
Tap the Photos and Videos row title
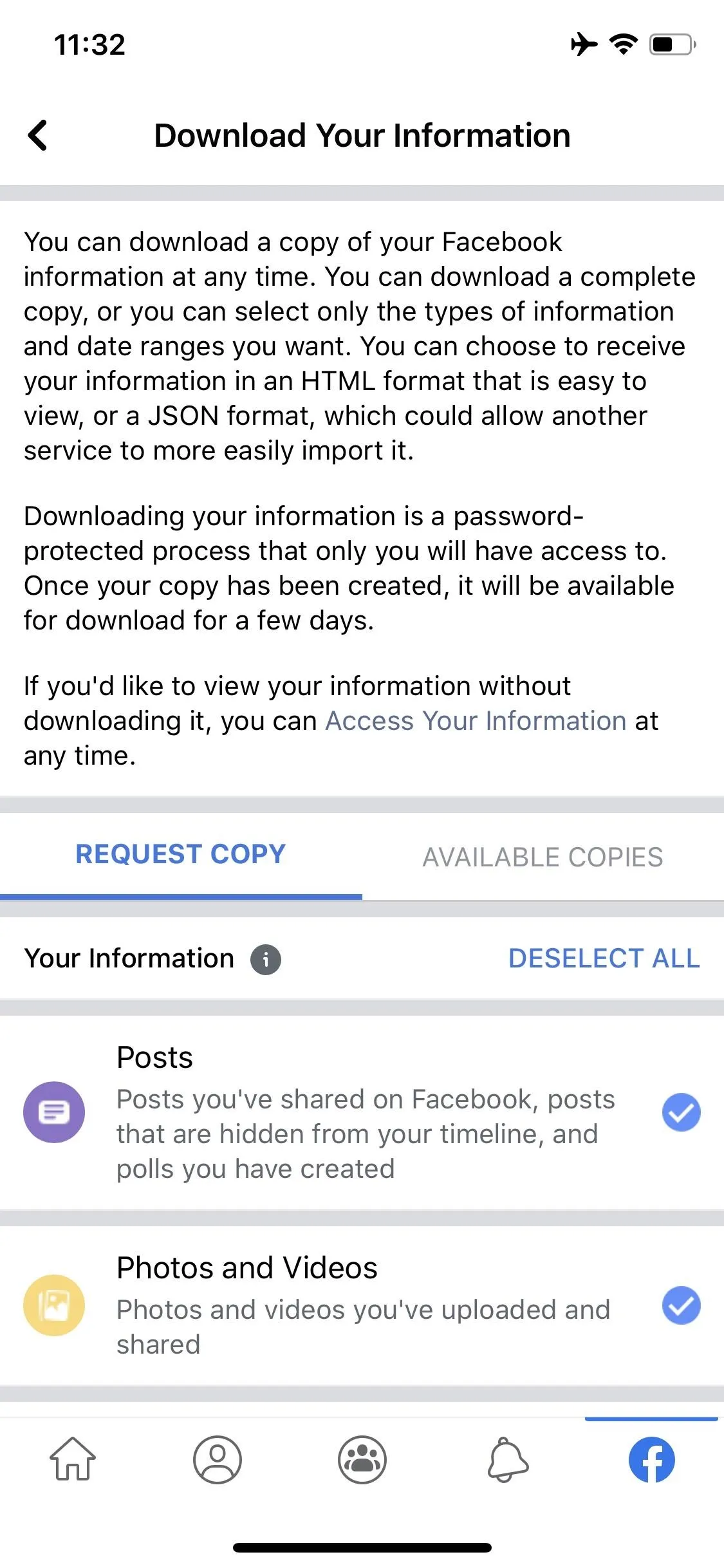247,1268
